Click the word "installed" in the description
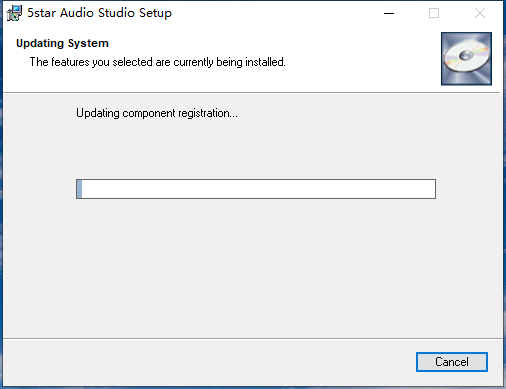Viewport: 506px width, 389px height. (x=265, y=62)
